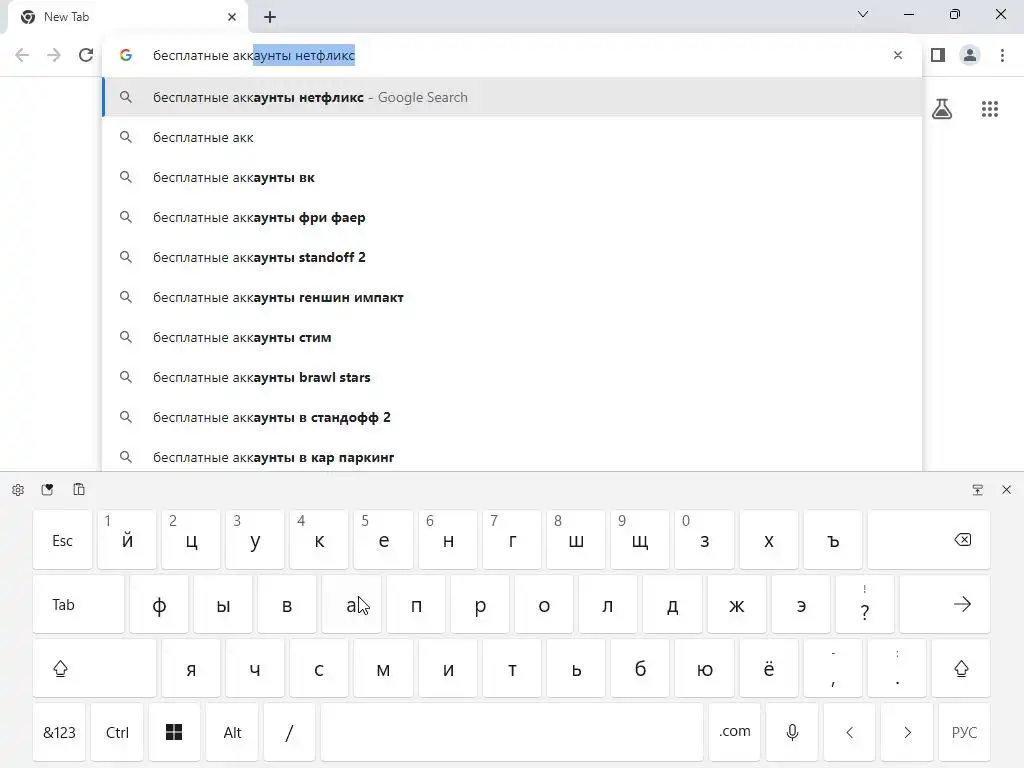Viewport: 1024px width, 768px height.
Task: Tap the period key
Action: click(897, 669)
